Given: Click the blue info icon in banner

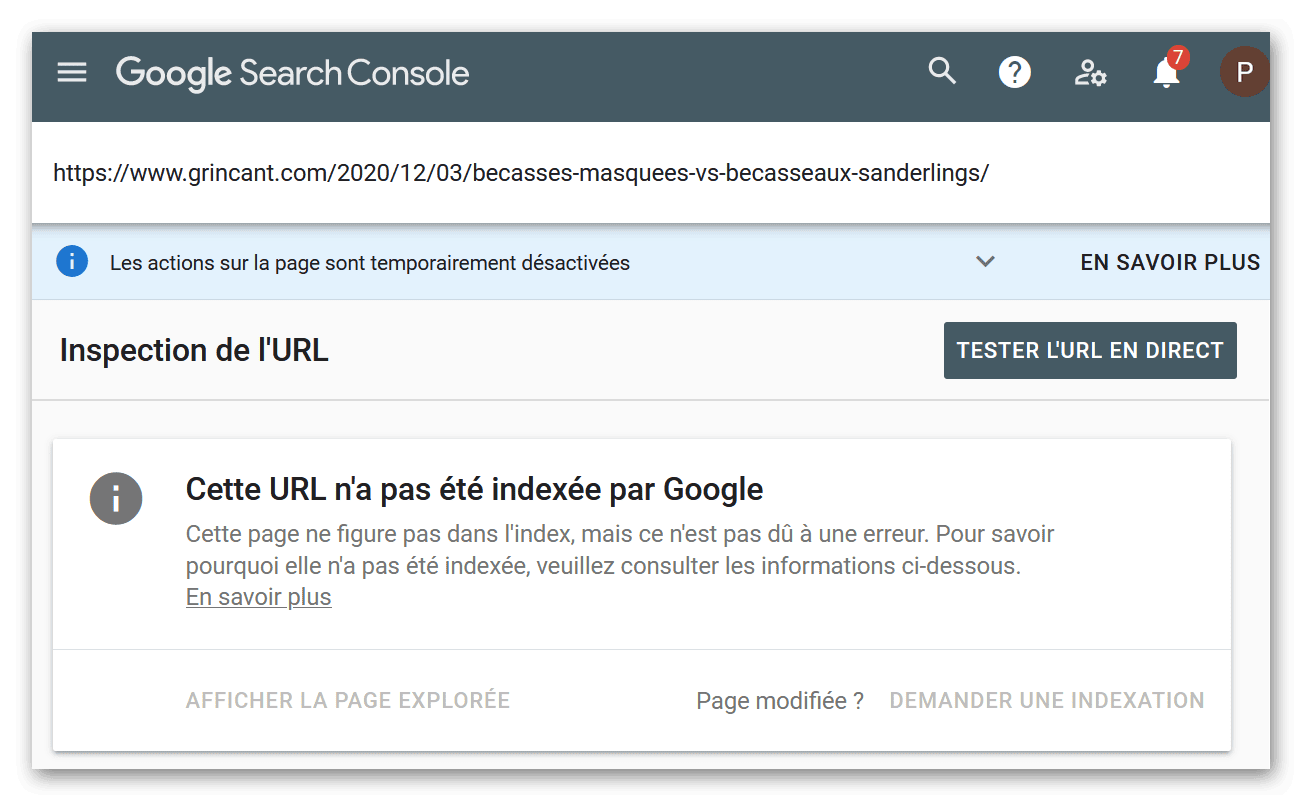Looking at the screenshot, I should click(x=72, y=262).
